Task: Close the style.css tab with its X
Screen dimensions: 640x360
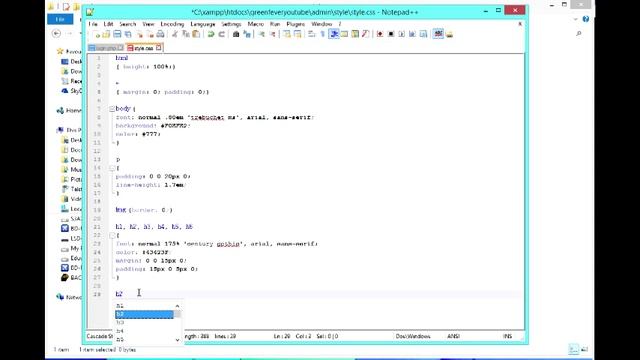Action: (159, 48)
